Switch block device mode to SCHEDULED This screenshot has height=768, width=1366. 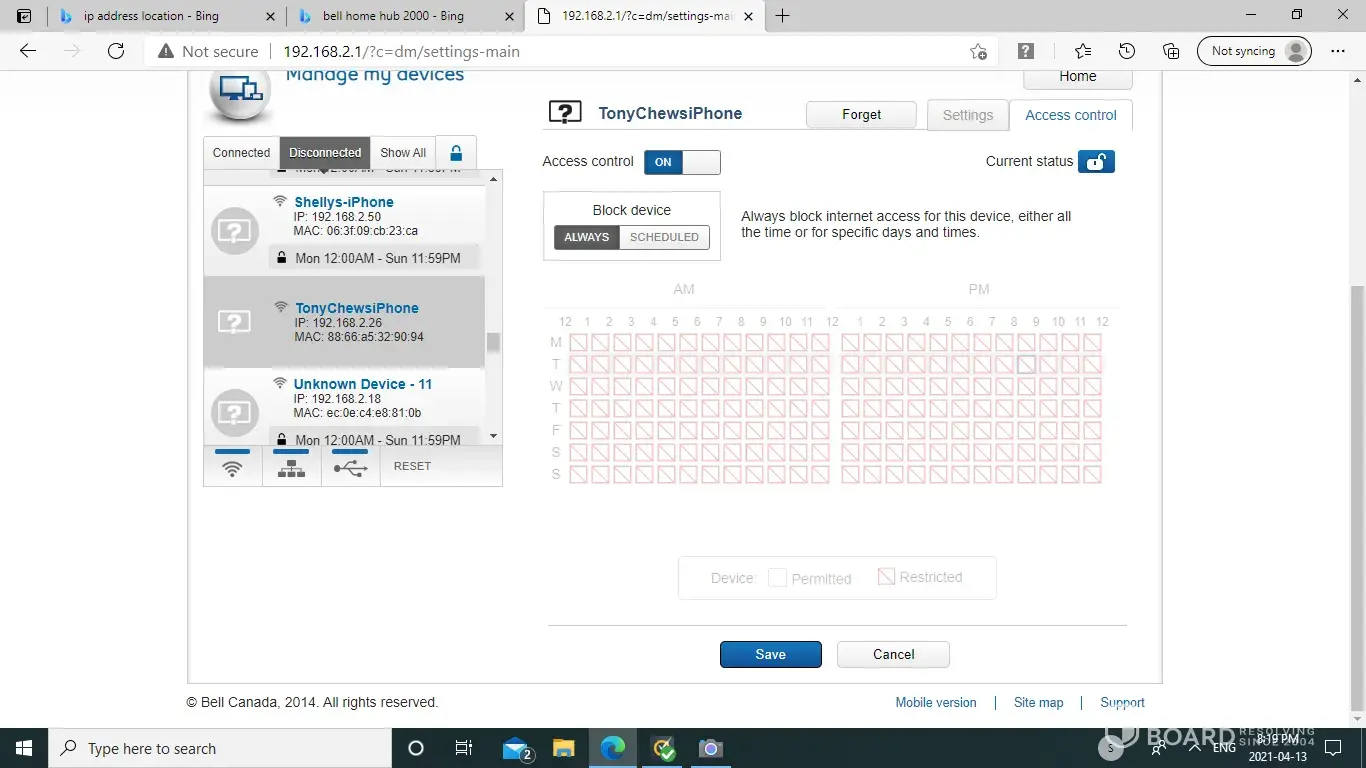pos(664,237)
